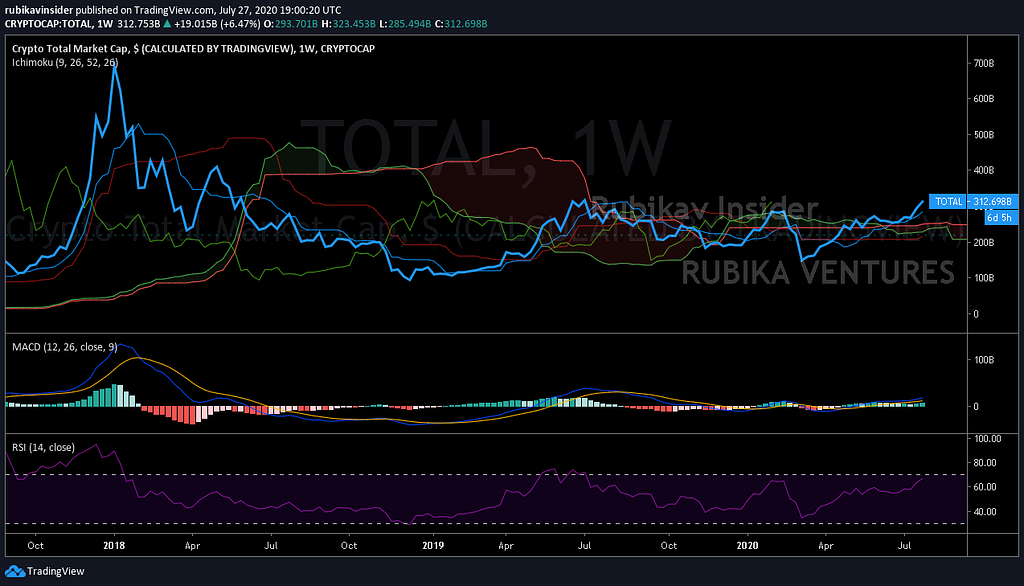
Task: Click the TradingView.com text in the header
Action: point(172,10)
